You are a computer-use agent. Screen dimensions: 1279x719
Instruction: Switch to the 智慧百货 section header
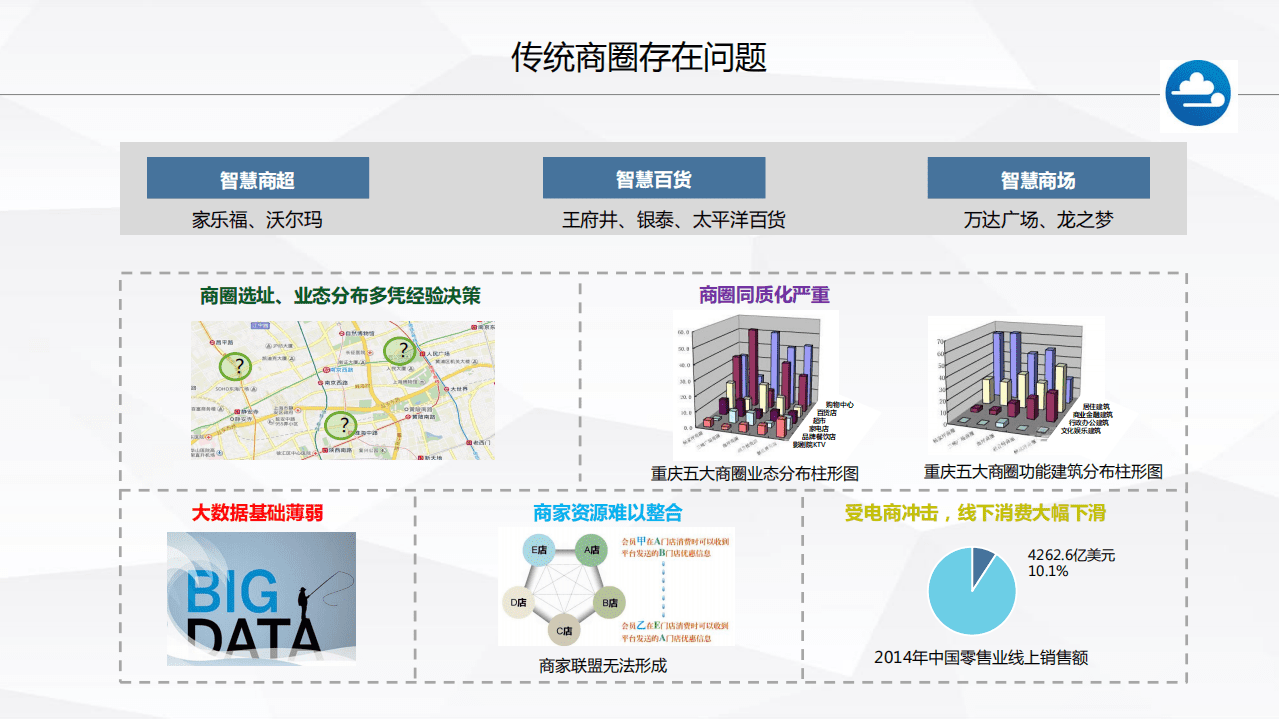click(653, 177)
